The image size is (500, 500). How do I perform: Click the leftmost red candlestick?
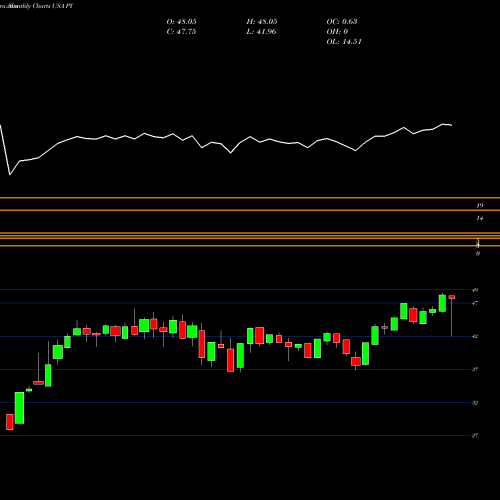(x=10, y=422)
